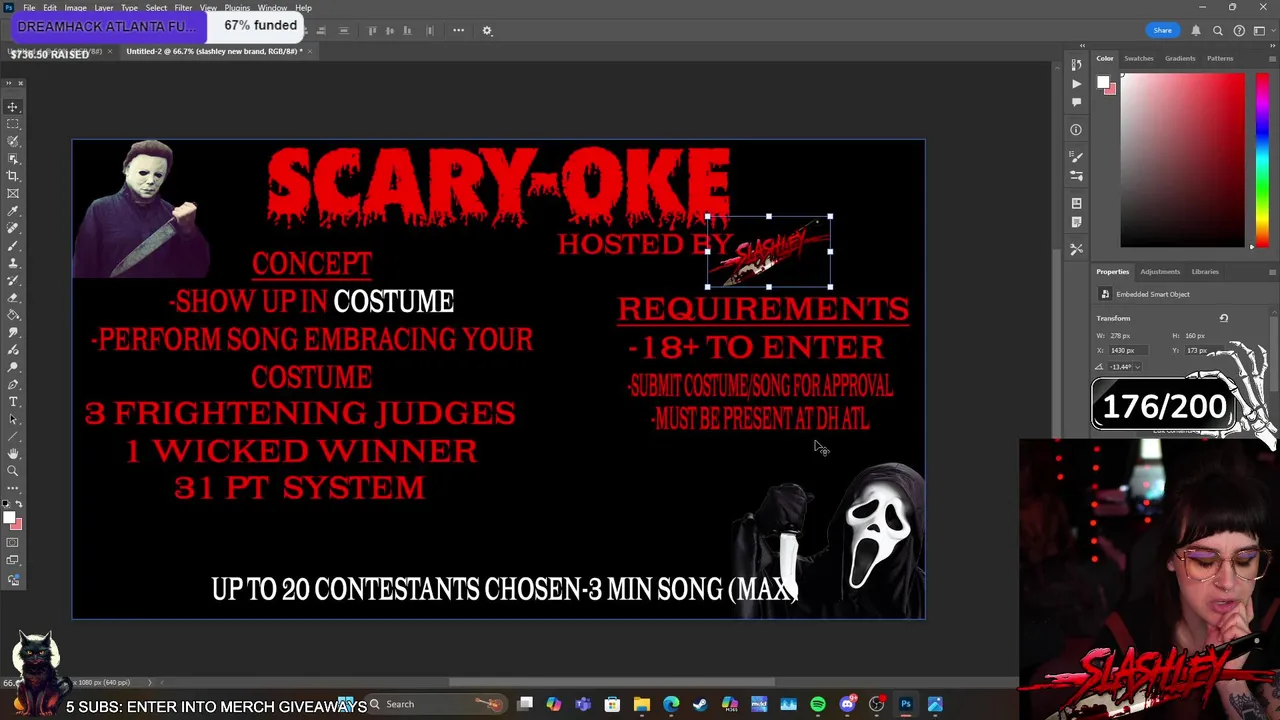Select the Rectangular Marquee tool
Viewport: 1280px width, 720px height.
(x=13, y=124)
